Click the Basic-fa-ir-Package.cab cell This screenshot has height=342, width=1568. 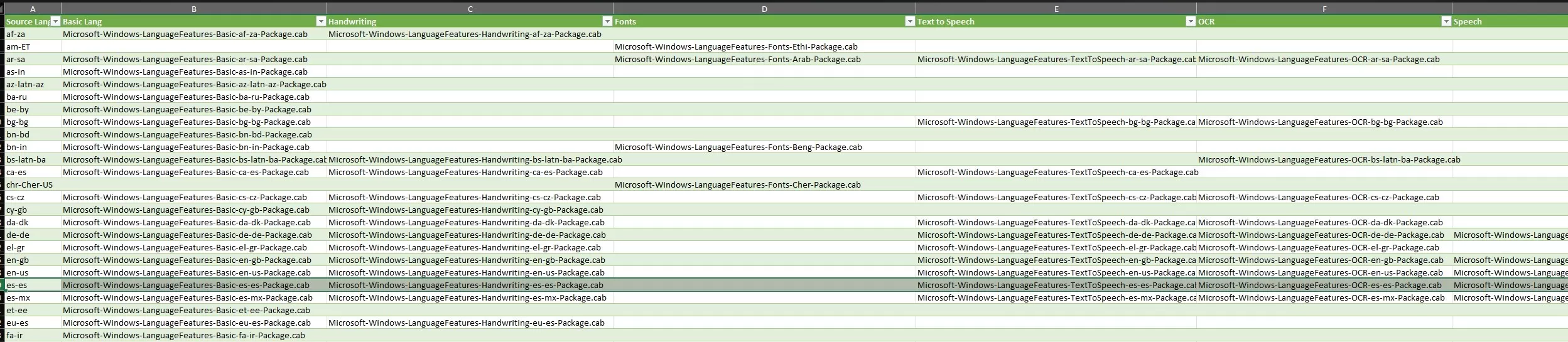point(194,335)
